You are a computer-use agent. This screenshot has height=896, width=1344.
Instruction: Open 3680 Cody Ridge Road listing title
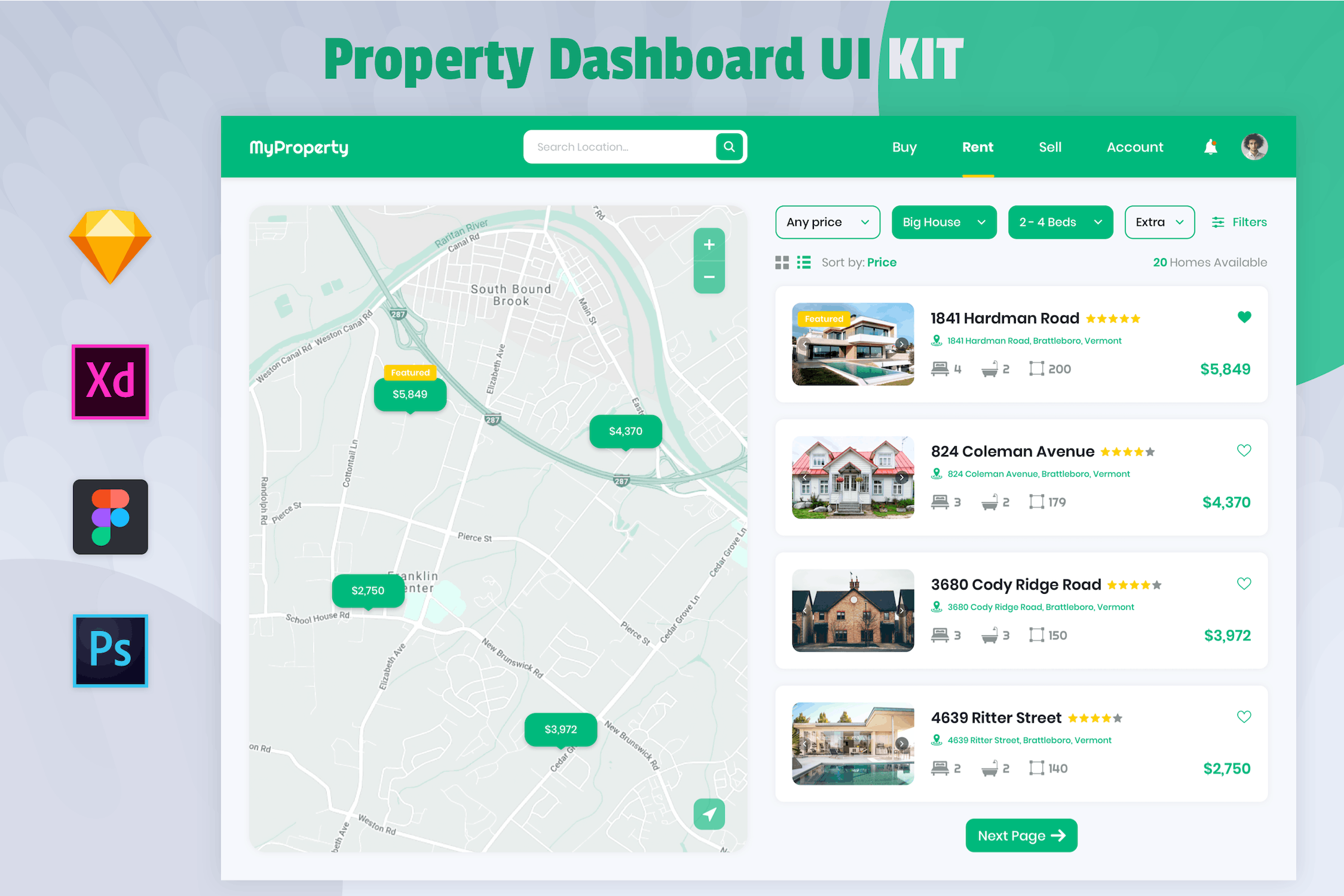pos(1016,585)
